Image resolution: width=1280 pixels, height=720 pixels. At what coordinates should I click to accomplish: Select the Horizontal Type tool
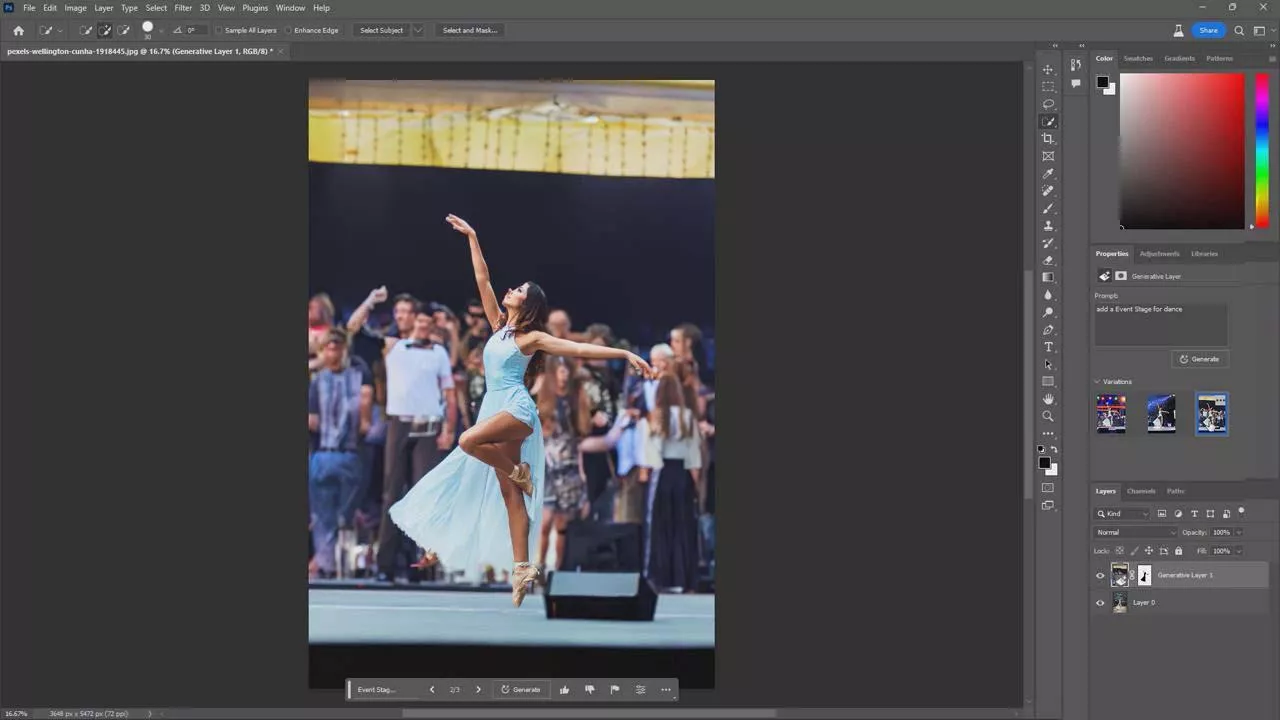pyautogui.click(x=1048, y=347)
